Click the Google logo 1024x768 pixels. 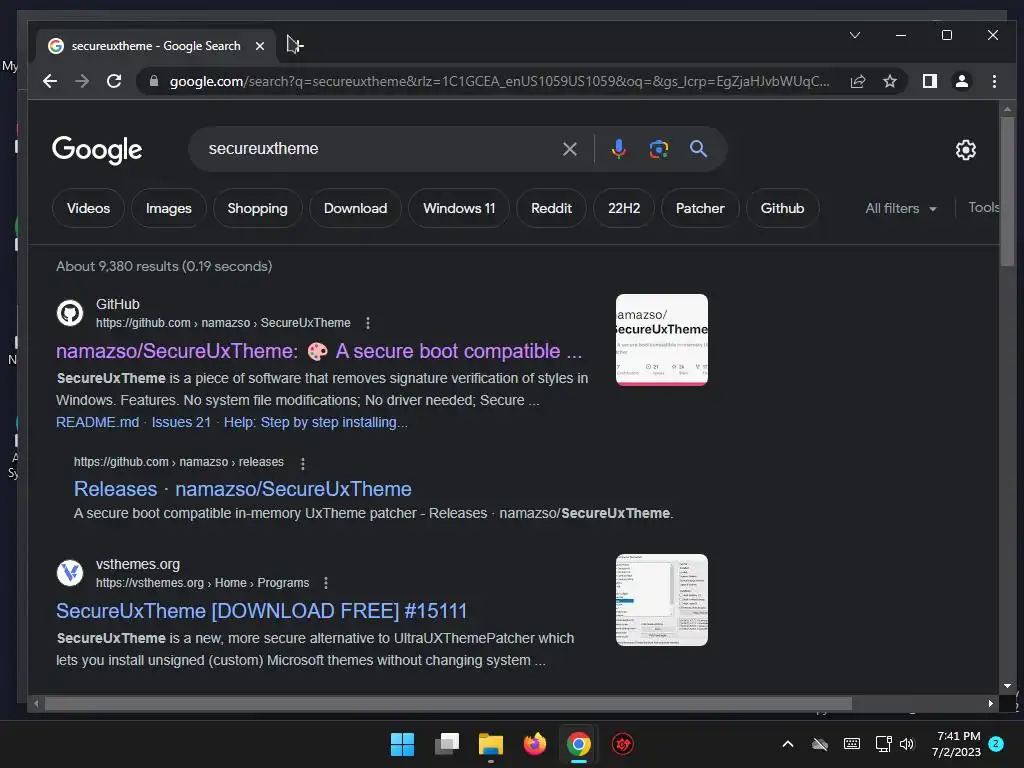tap(97, 150)
